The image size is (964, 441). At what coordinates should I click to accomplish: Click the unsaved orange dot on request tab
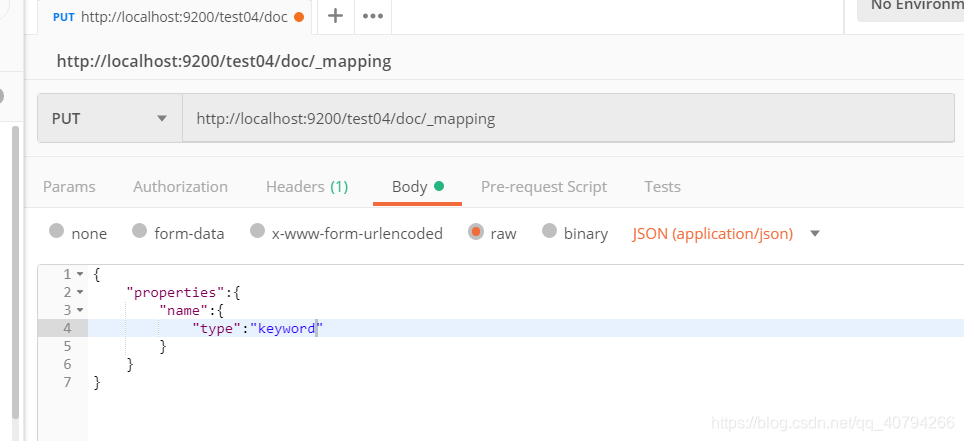pyautogui.click(x=299, y=17)
